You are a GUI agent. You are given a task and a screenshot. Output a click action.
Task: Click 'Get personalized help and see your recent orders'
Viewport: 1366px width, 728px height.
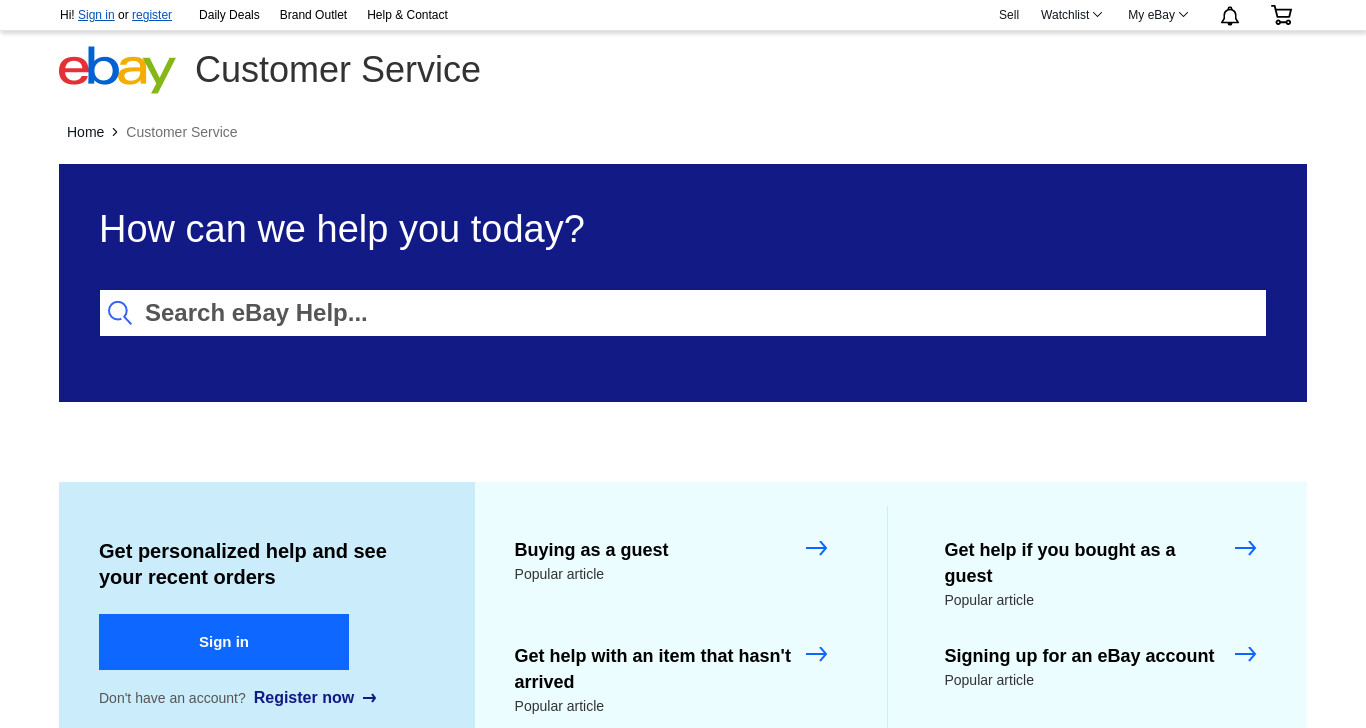[x=243, y=564]
